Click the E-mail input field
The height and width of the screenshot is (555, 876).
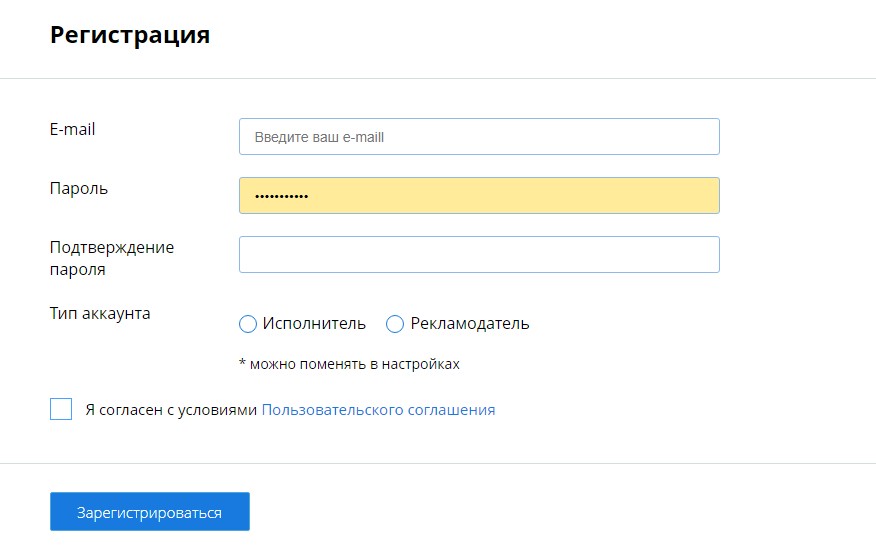(x=479, y=137)
